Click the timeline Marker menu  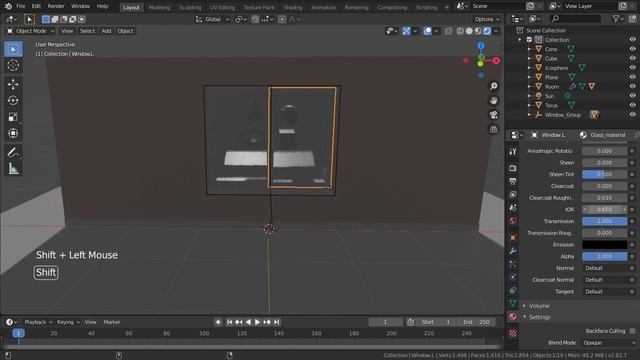(112, 322)
